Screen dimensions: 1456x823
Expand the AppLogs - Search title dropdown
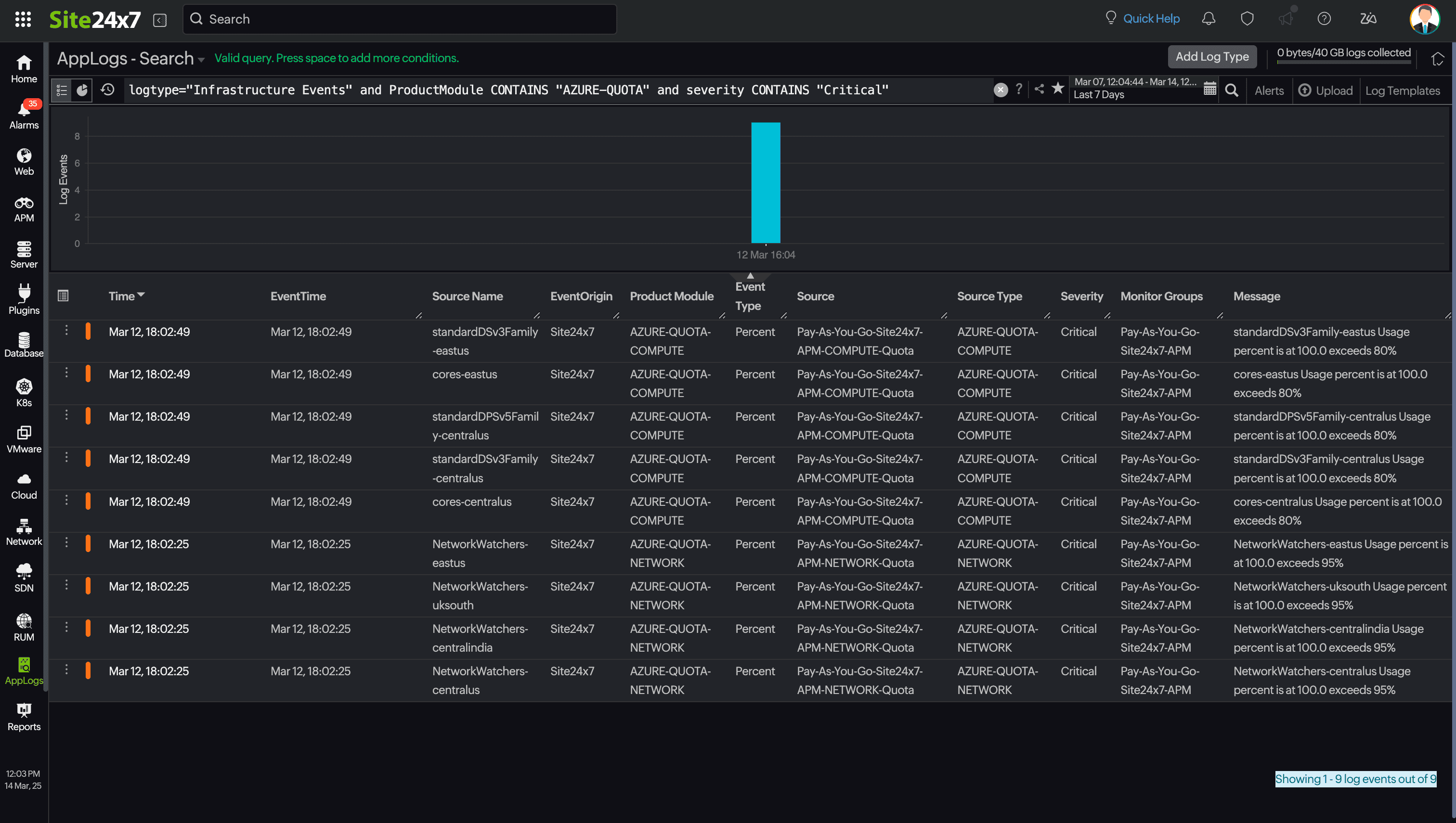point(201,59)
